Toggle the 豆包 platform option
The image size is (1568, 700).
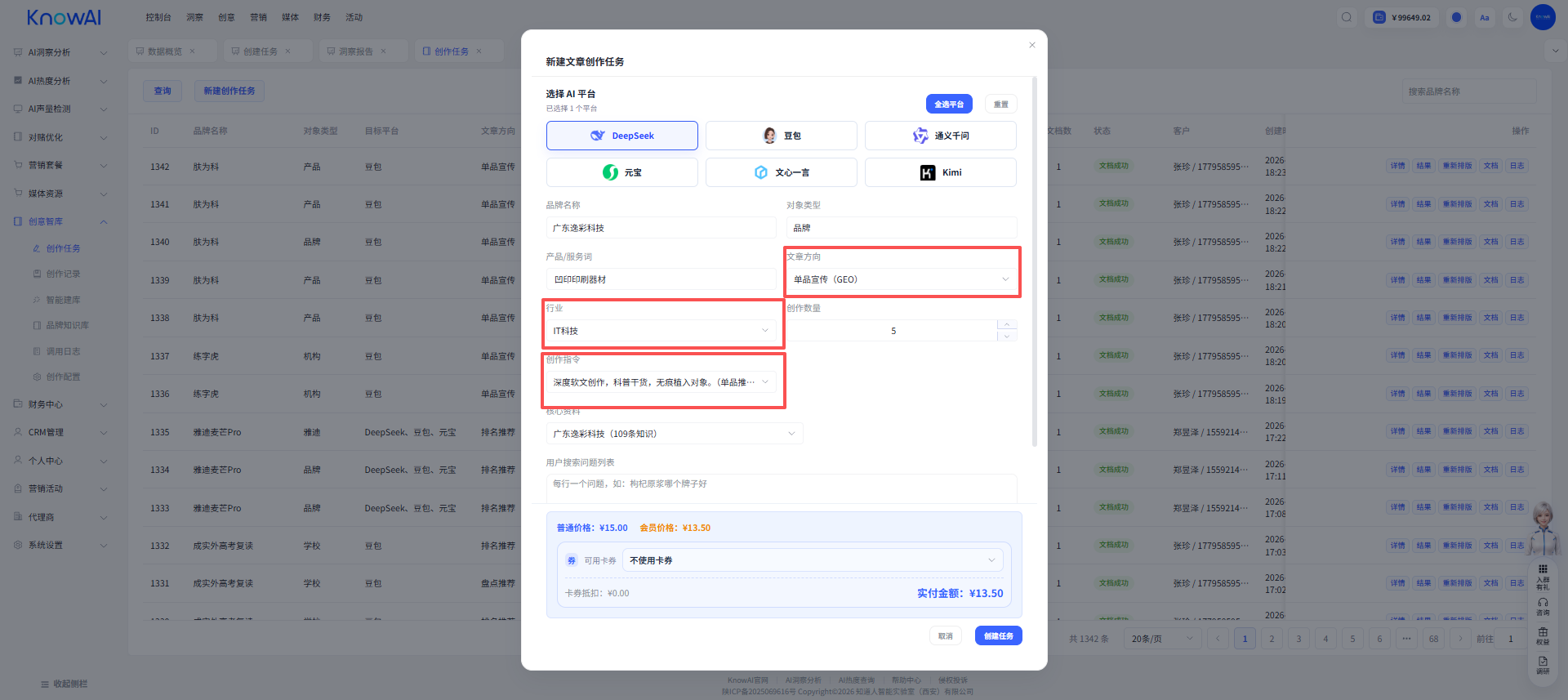[781, 136]
